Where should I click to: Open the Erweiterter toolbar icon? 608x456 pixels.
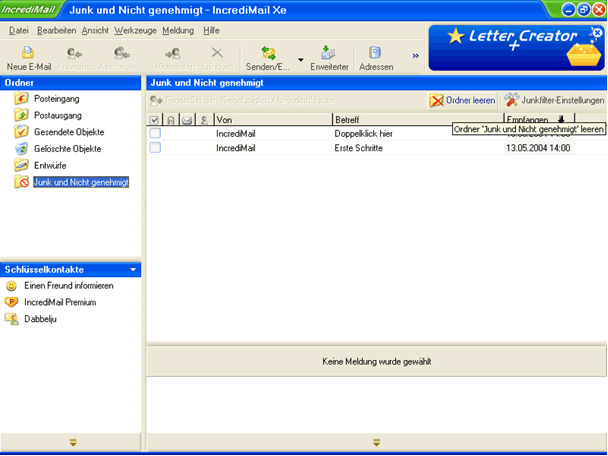pos(328,52)
